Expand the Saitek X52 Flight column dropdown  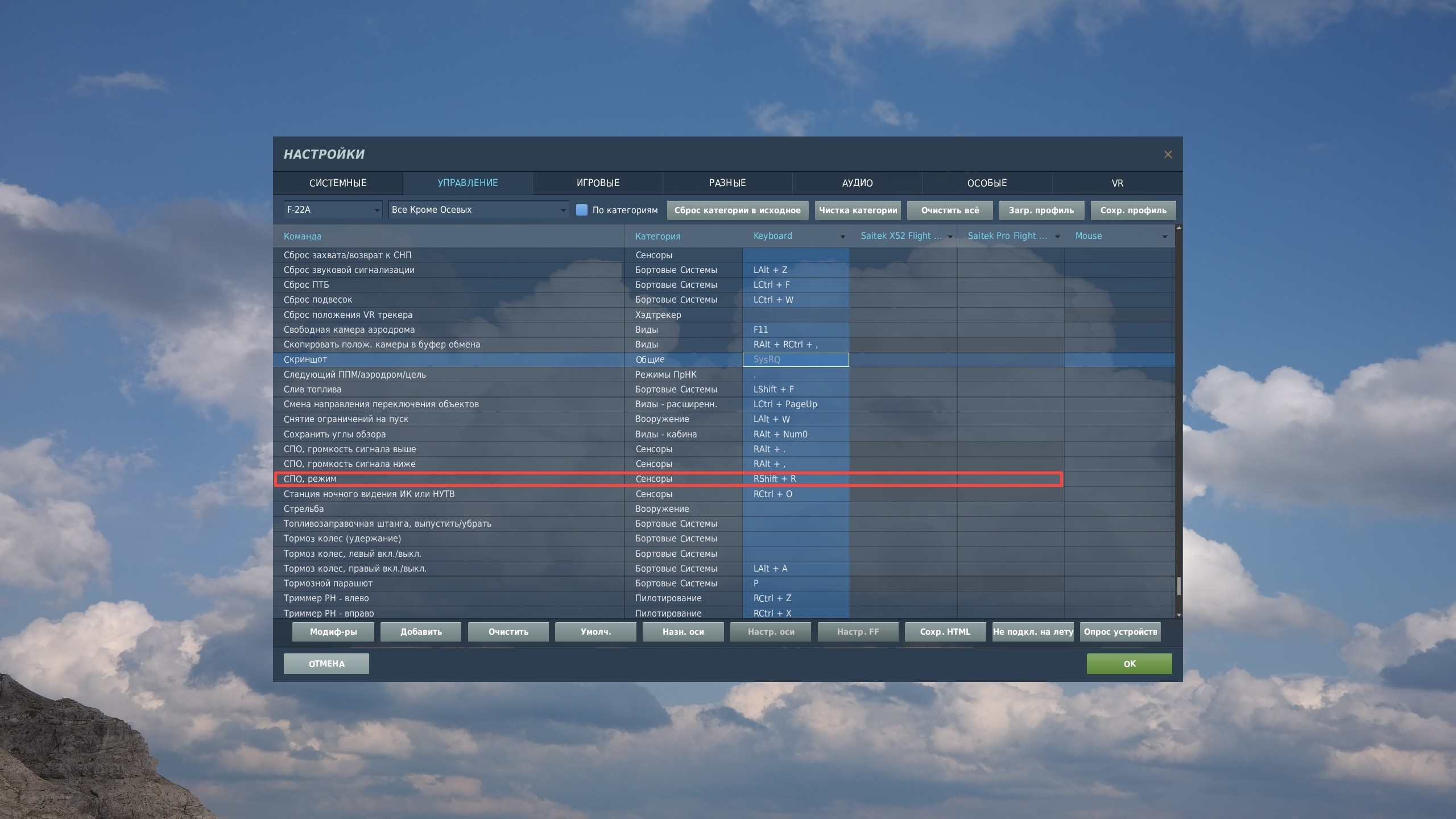[950, 237]
